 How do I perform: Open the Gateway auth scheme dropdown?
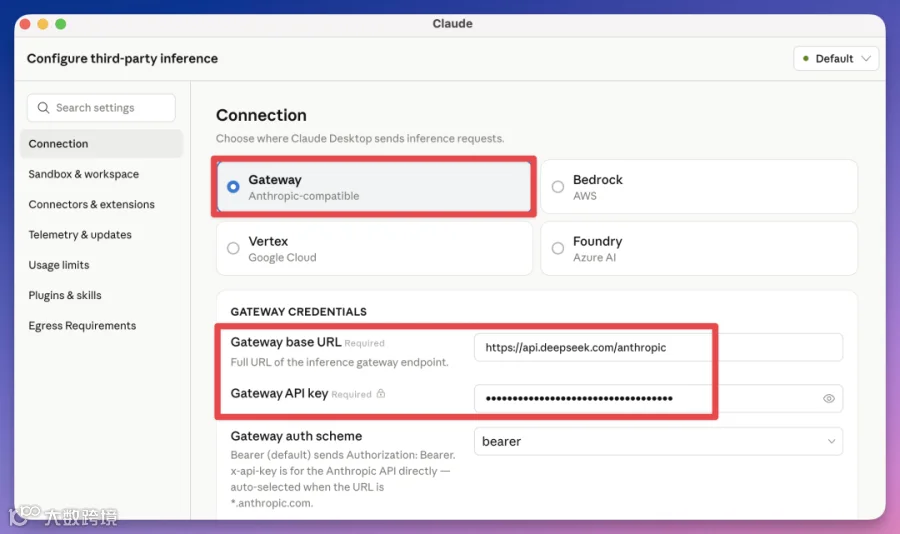pyautogui.click(x=658, y=441)
